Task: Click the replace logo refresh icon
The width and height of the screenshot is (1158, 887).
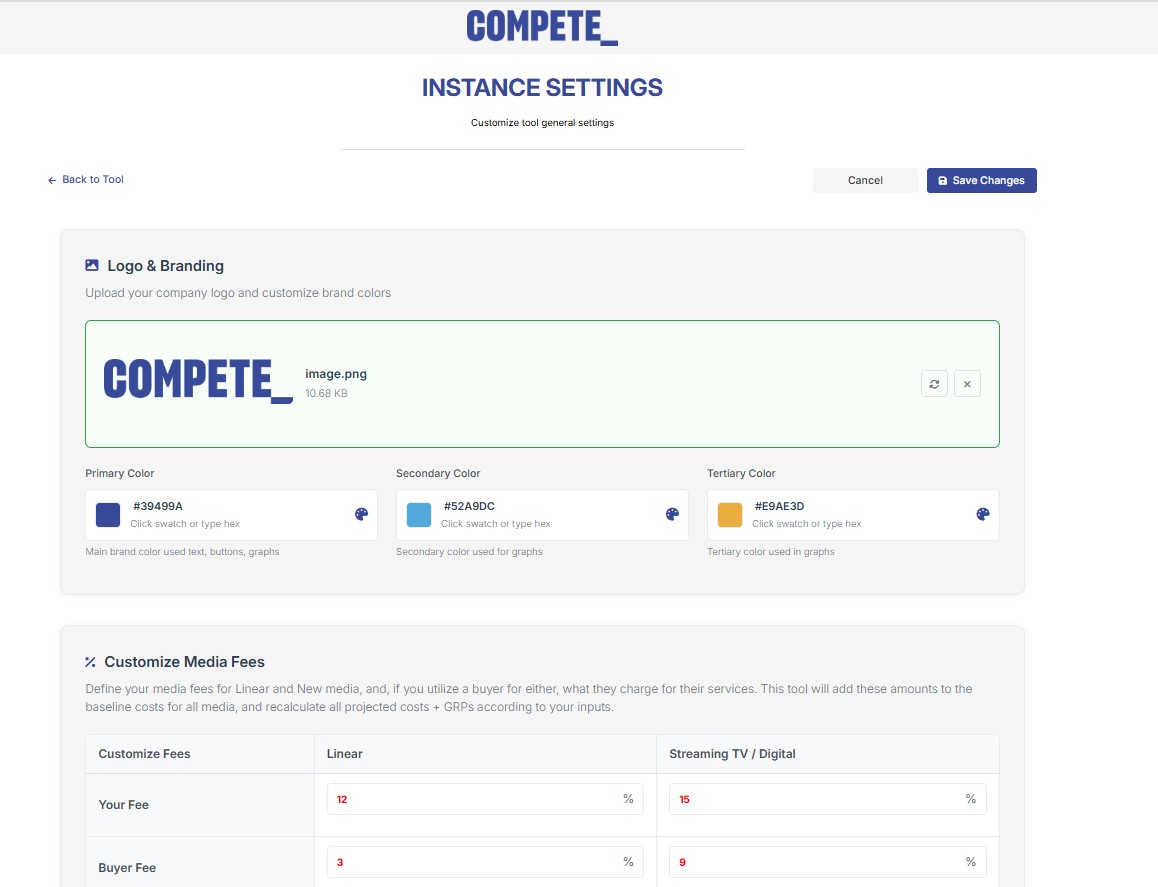Action: [934, 384]
